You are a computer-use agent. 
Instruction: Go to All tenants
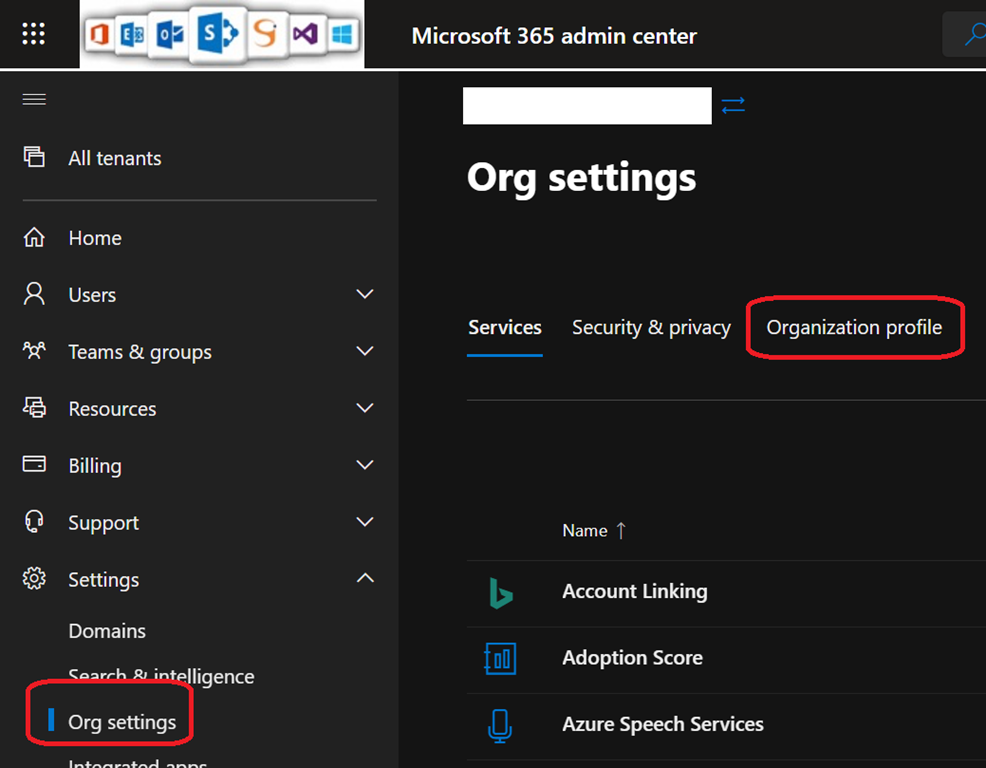[x=114, y=158]
